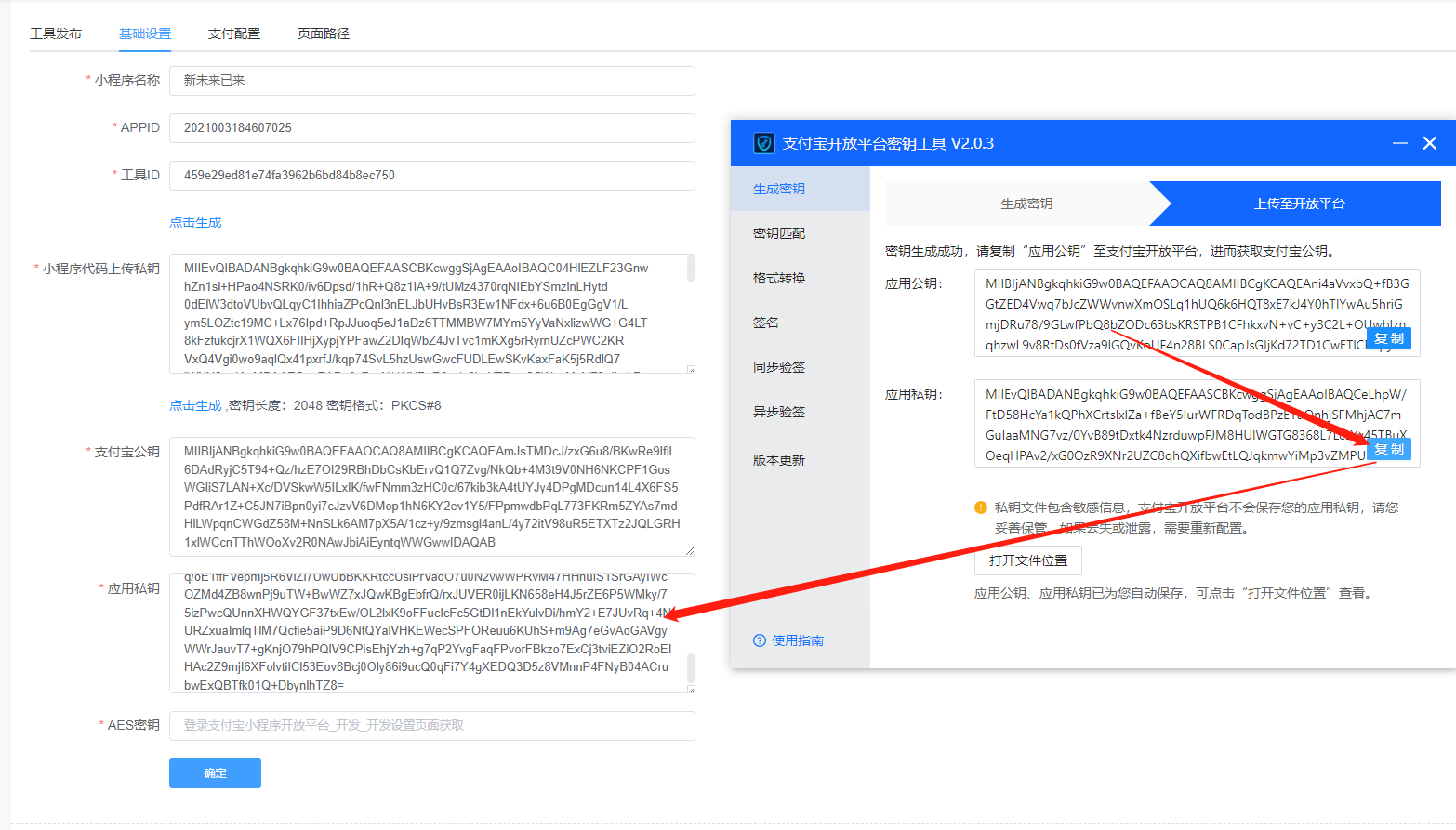Click the 工具ID input field

point(432,176)
